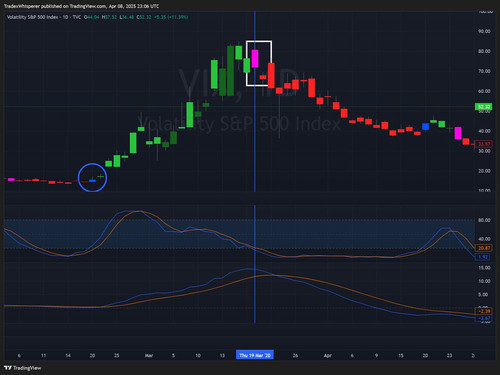Click the 10 date label on the time axis

(x=198, y=355)
